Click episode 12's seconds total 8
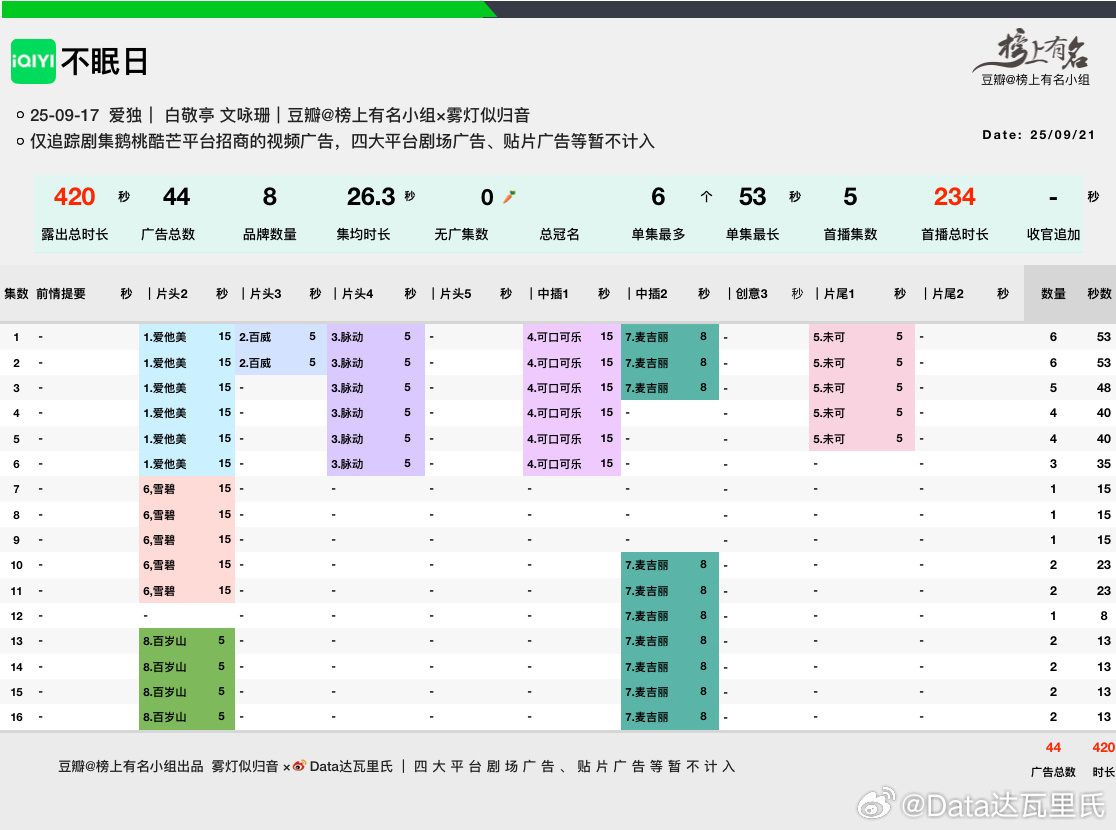This screenshot has width=1116, height=830. [1104, 616]
